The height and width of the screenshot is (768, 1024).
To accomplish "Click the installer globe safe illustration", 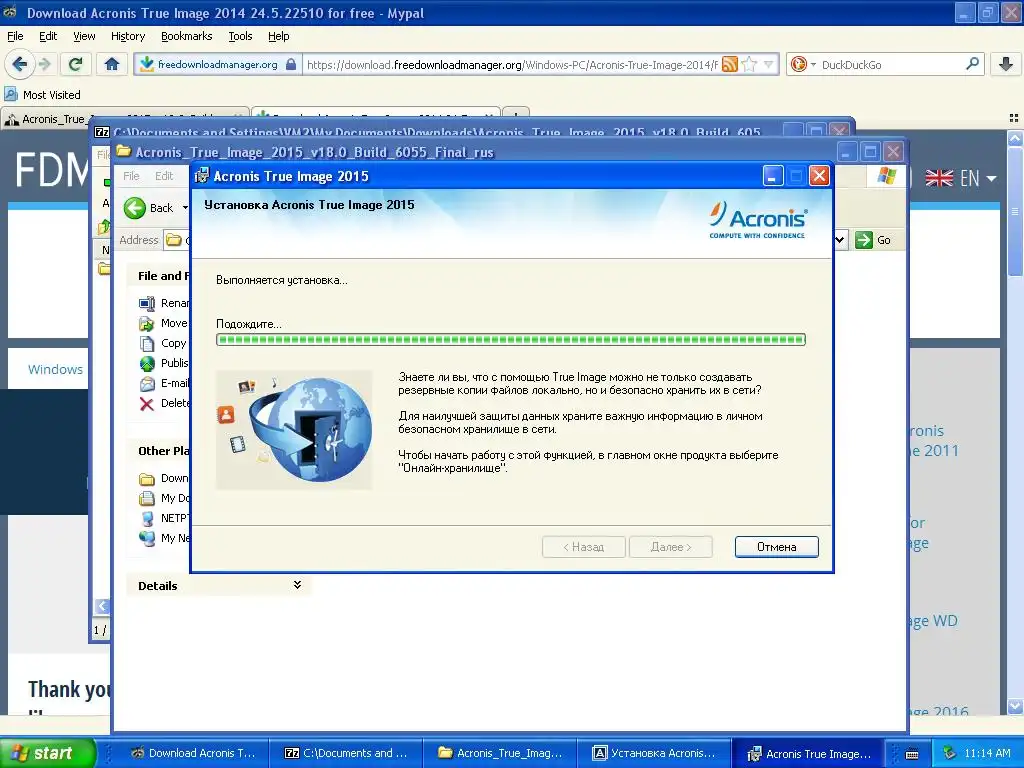I will 294,430.
